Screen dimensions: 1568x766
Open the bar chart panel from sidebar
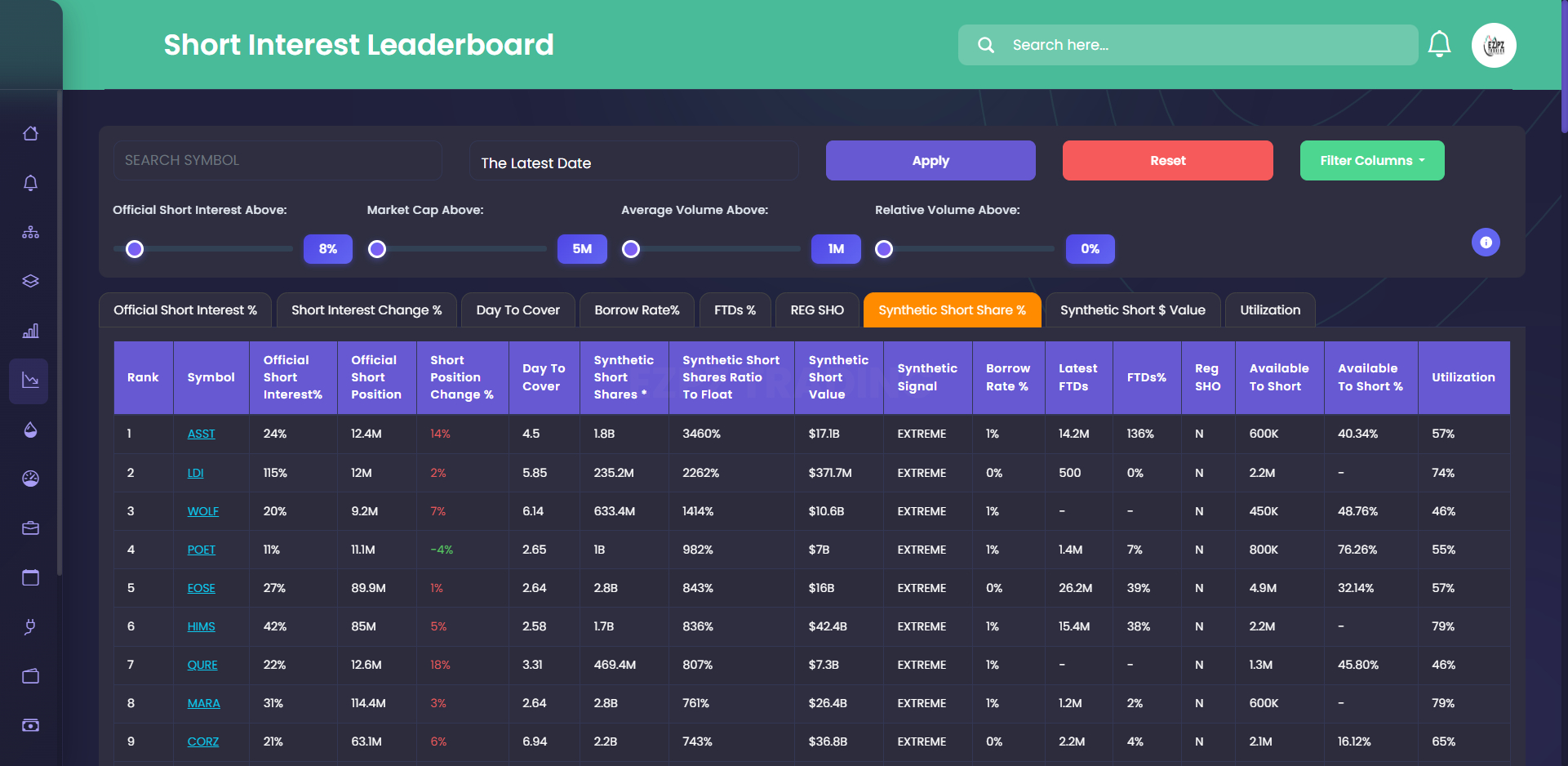30,331
